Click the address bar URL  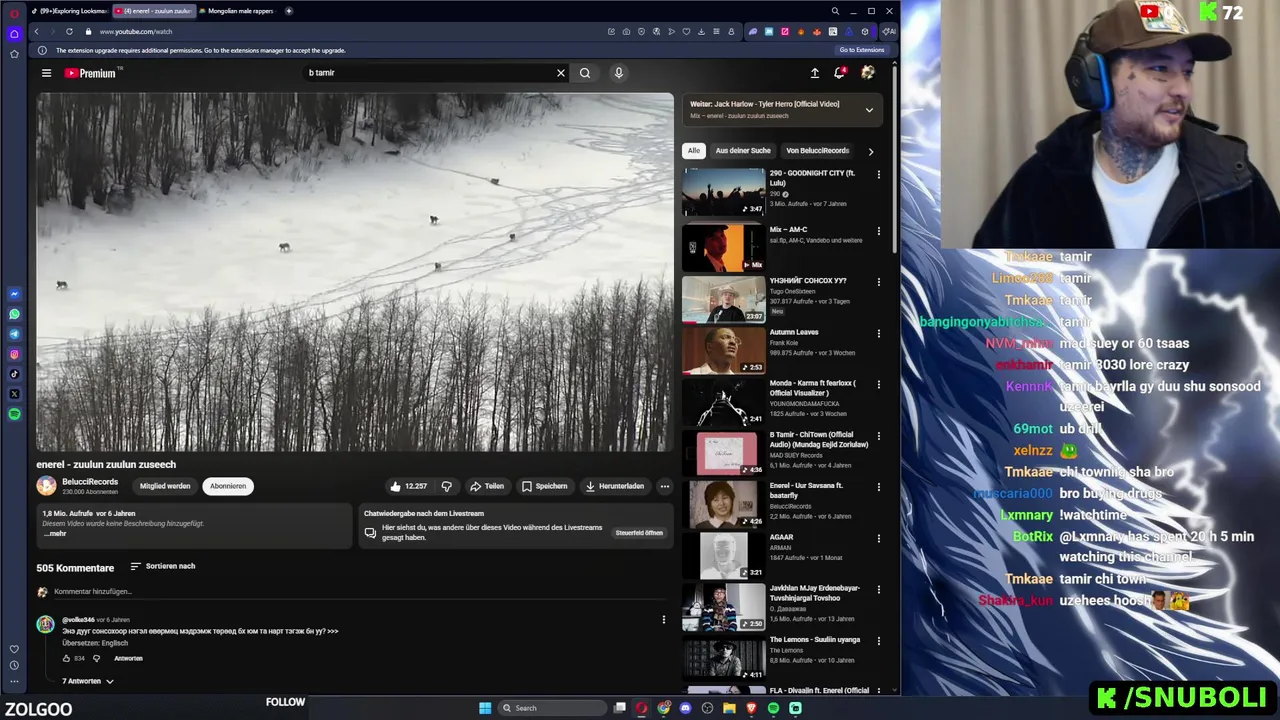pyautogui.click(x=136, y=31)
